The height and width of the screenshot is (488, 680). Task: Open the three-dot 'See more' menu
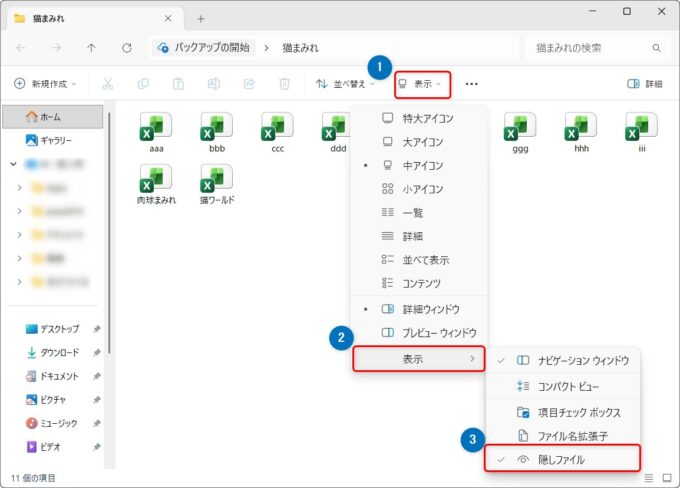pos(472,84)
